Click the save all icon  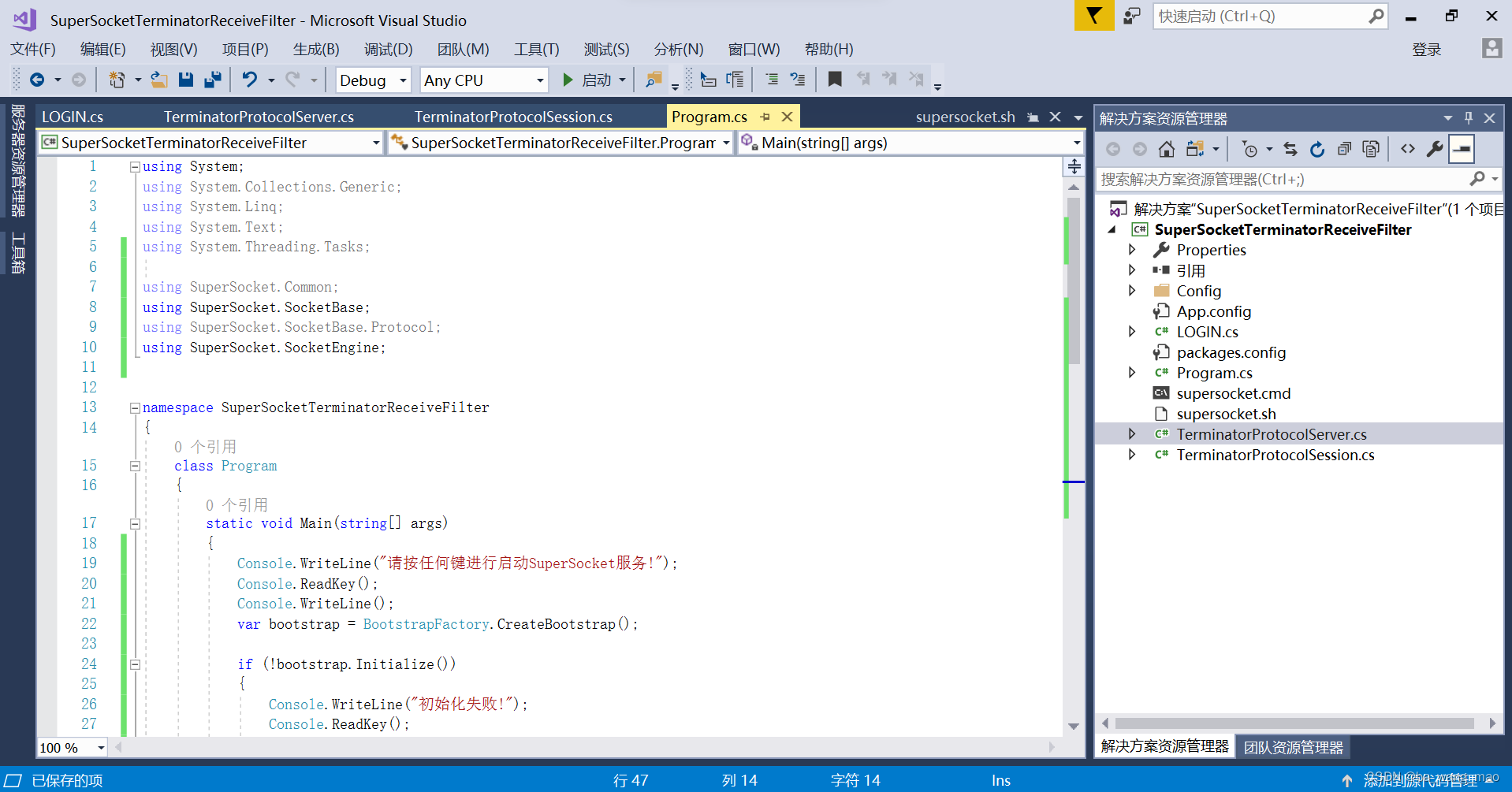click(x=213, y=80)
